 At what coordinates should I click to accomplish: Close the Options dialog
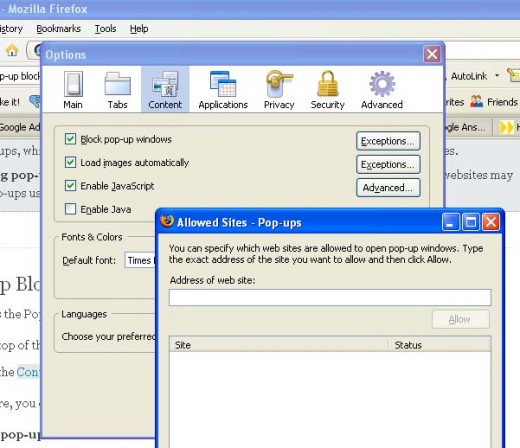point(432,54)
